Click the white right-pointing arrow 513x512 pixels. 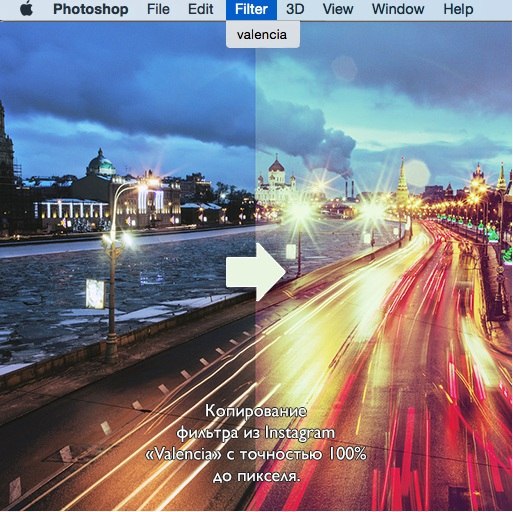(x=256, y=272)
